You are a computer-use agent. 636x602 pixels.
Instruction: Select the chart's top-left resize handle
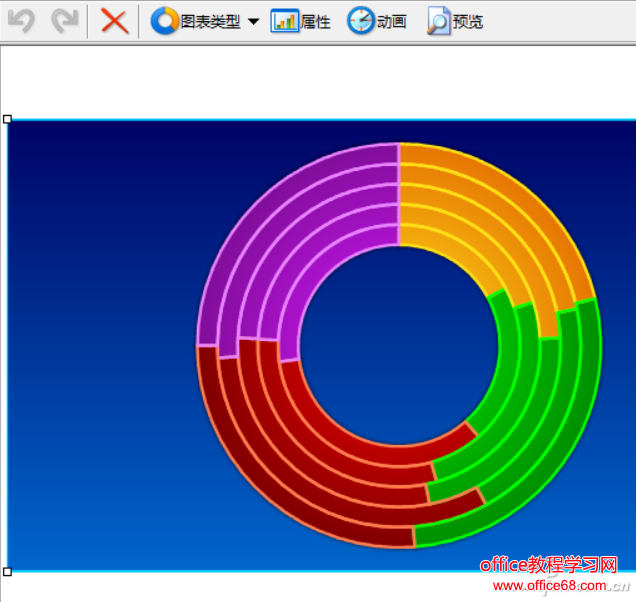7,119
